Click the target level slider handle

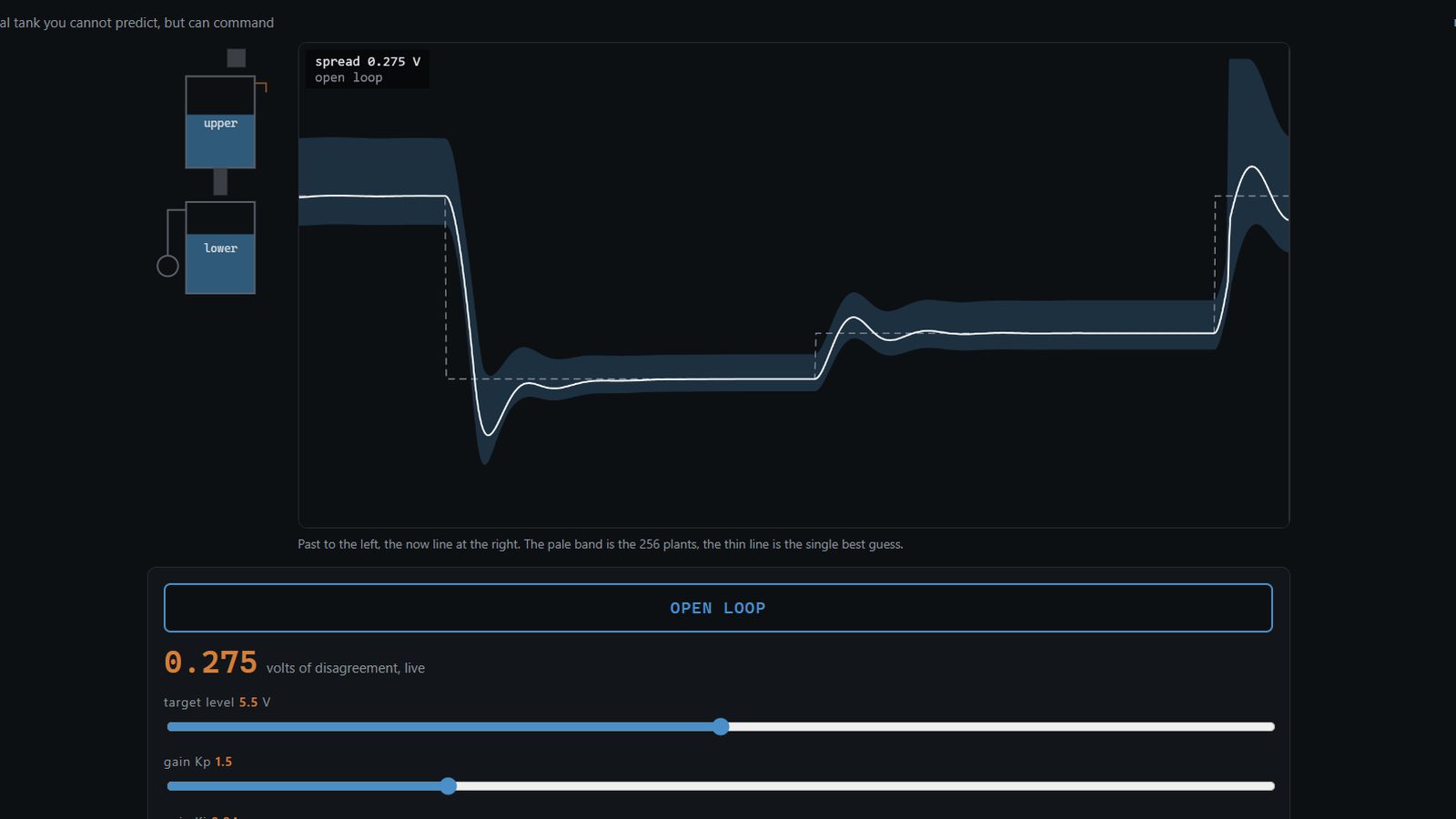pos(721,726)
